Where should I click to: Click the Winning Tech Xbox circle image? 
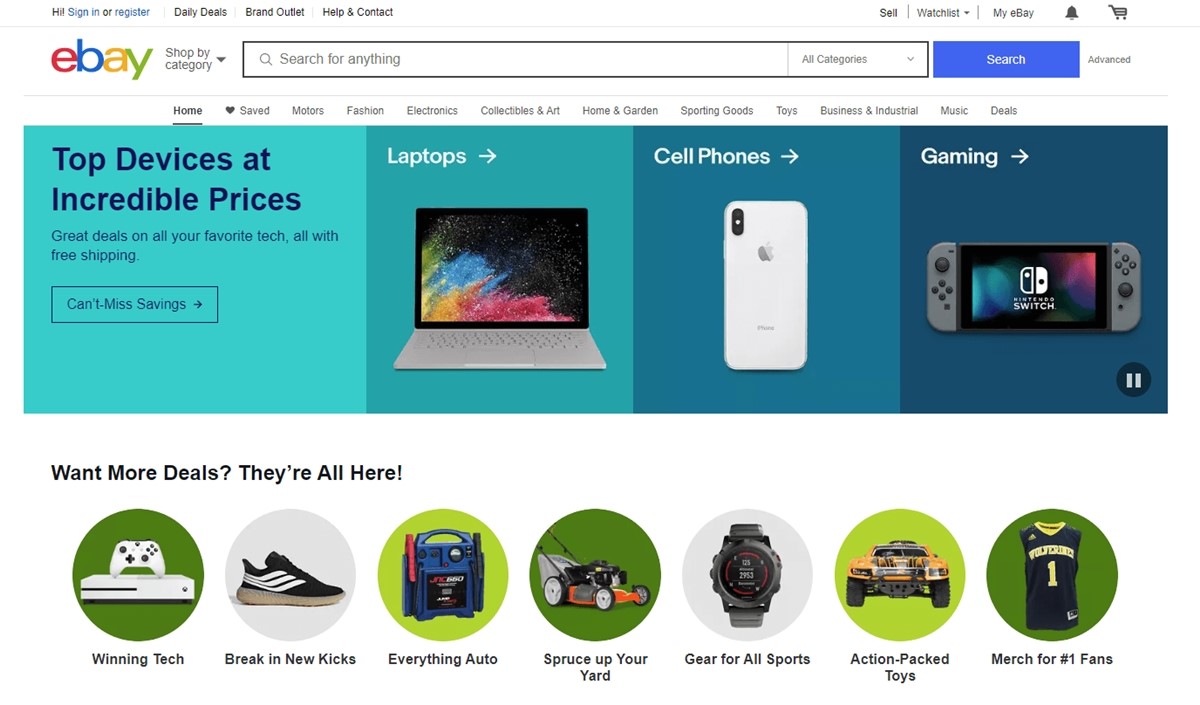tap(138, 575)
